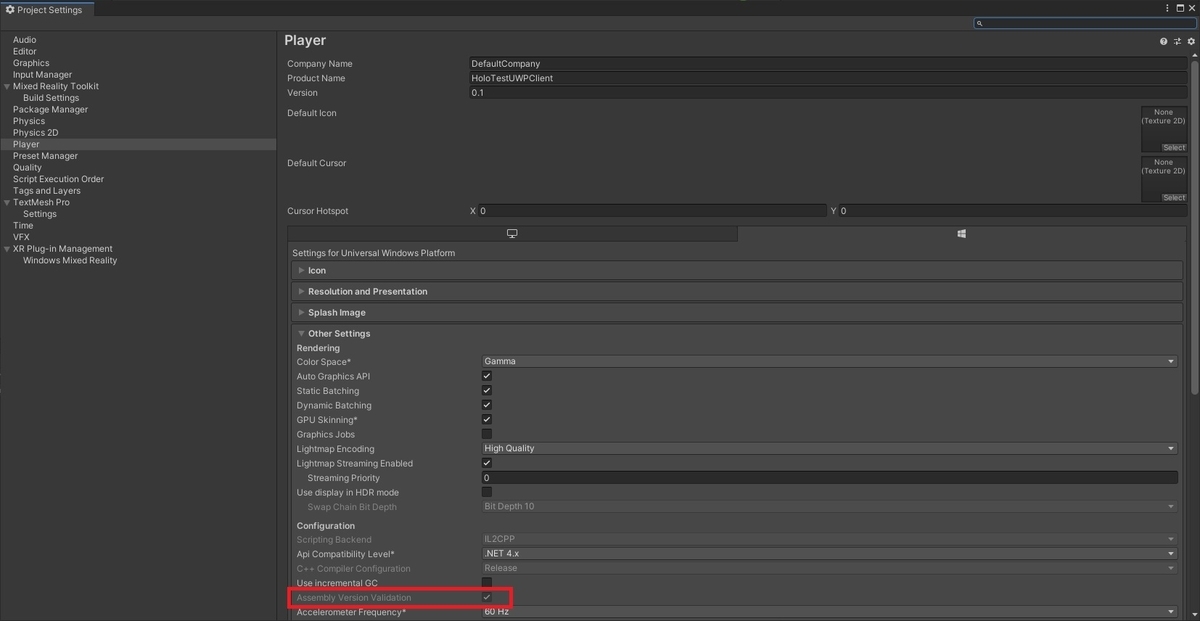Toggle the Static Batching checkbox
Viewport: 1200px width, 621px height.
(x=487, y=390)
